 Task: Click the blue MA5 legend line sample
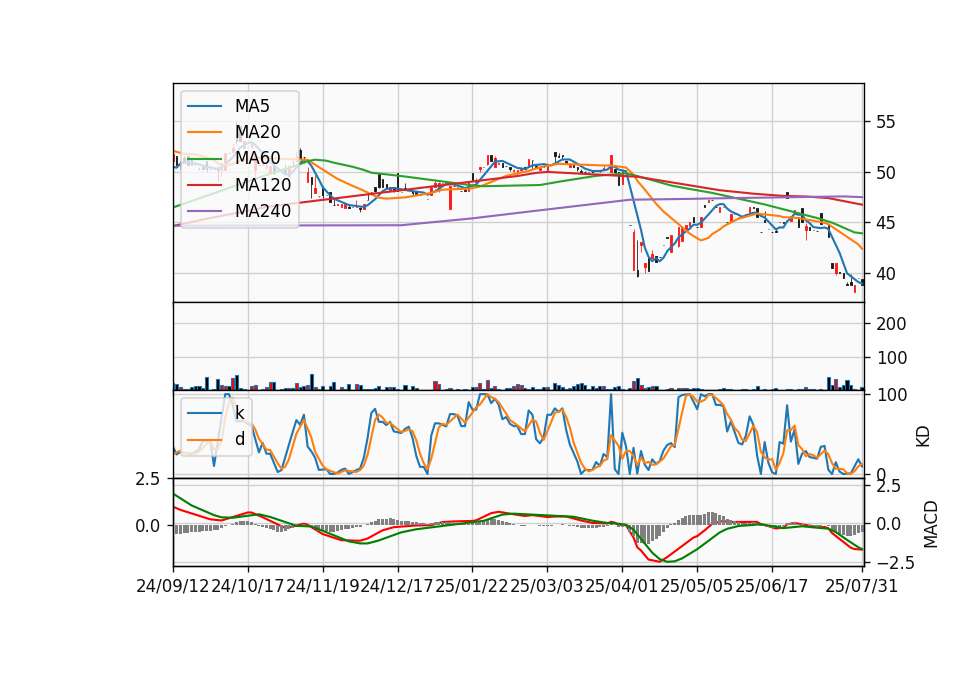204,106
